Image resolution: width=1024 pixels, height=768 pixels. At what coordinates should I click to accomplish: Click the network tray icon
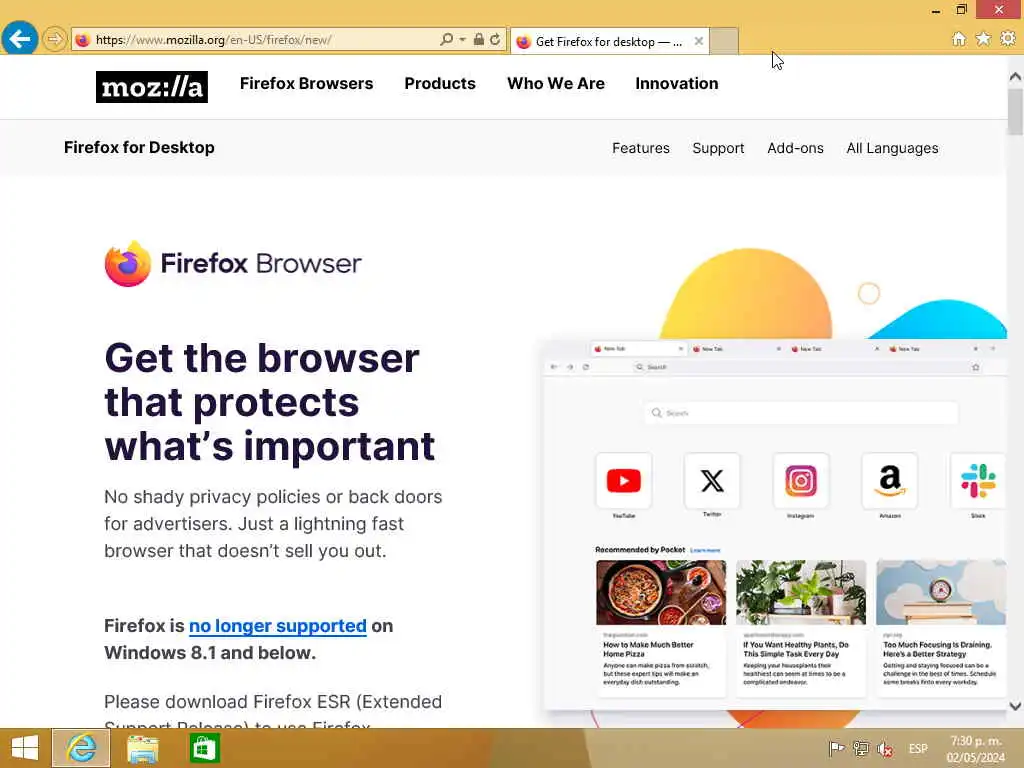click(861, 749)
